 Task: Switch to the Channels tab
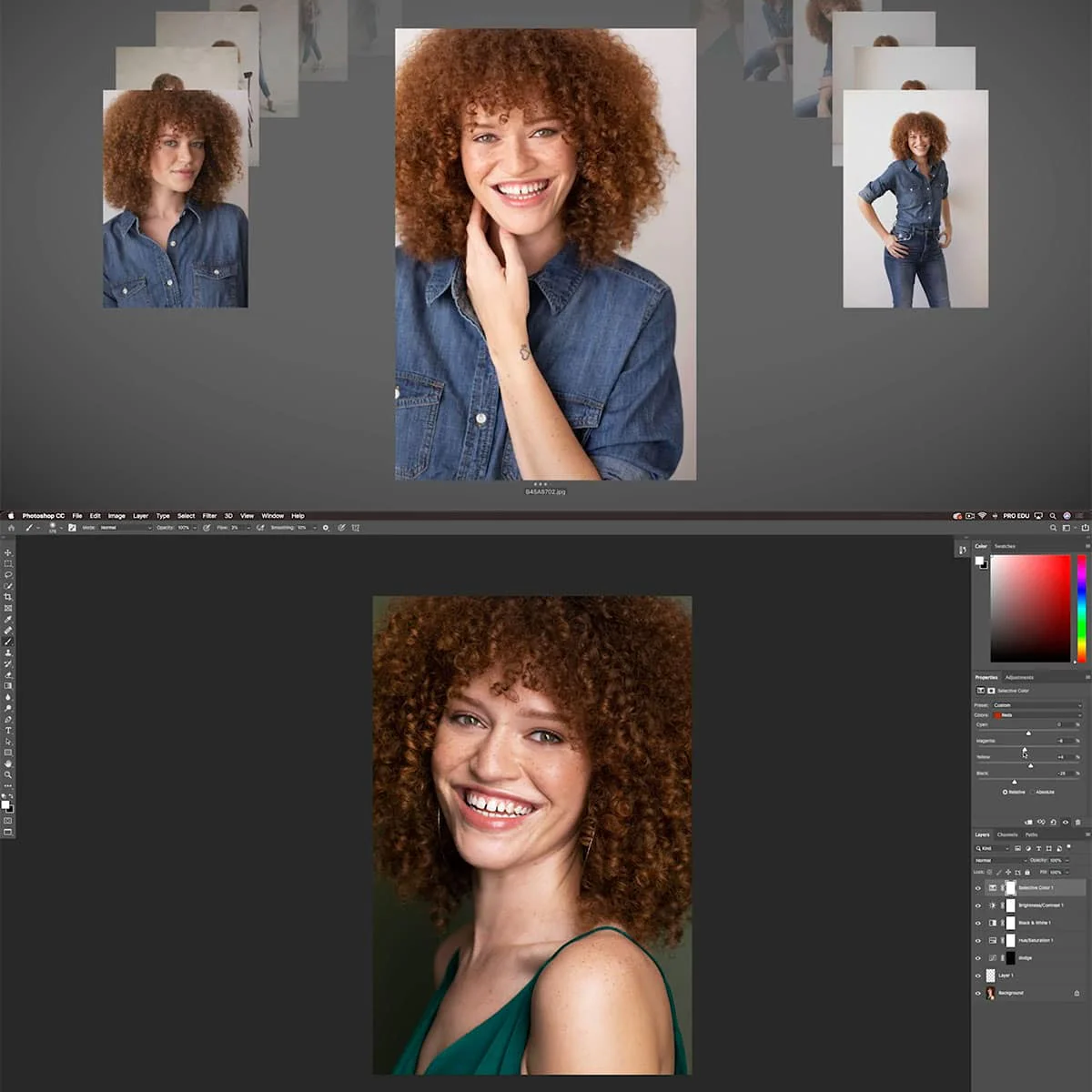1006,834
